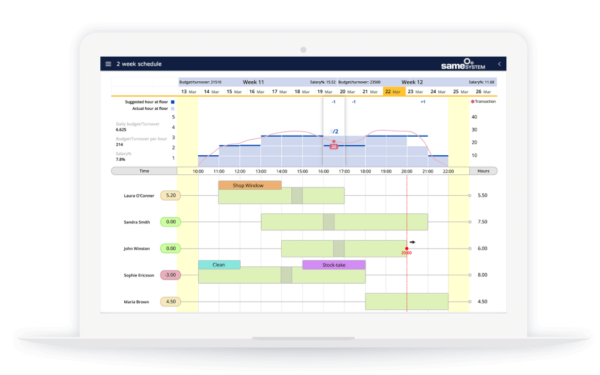The image size is (600, 375).
Task: Select 17 Mar in the date row
Action: tap(279, 92)
